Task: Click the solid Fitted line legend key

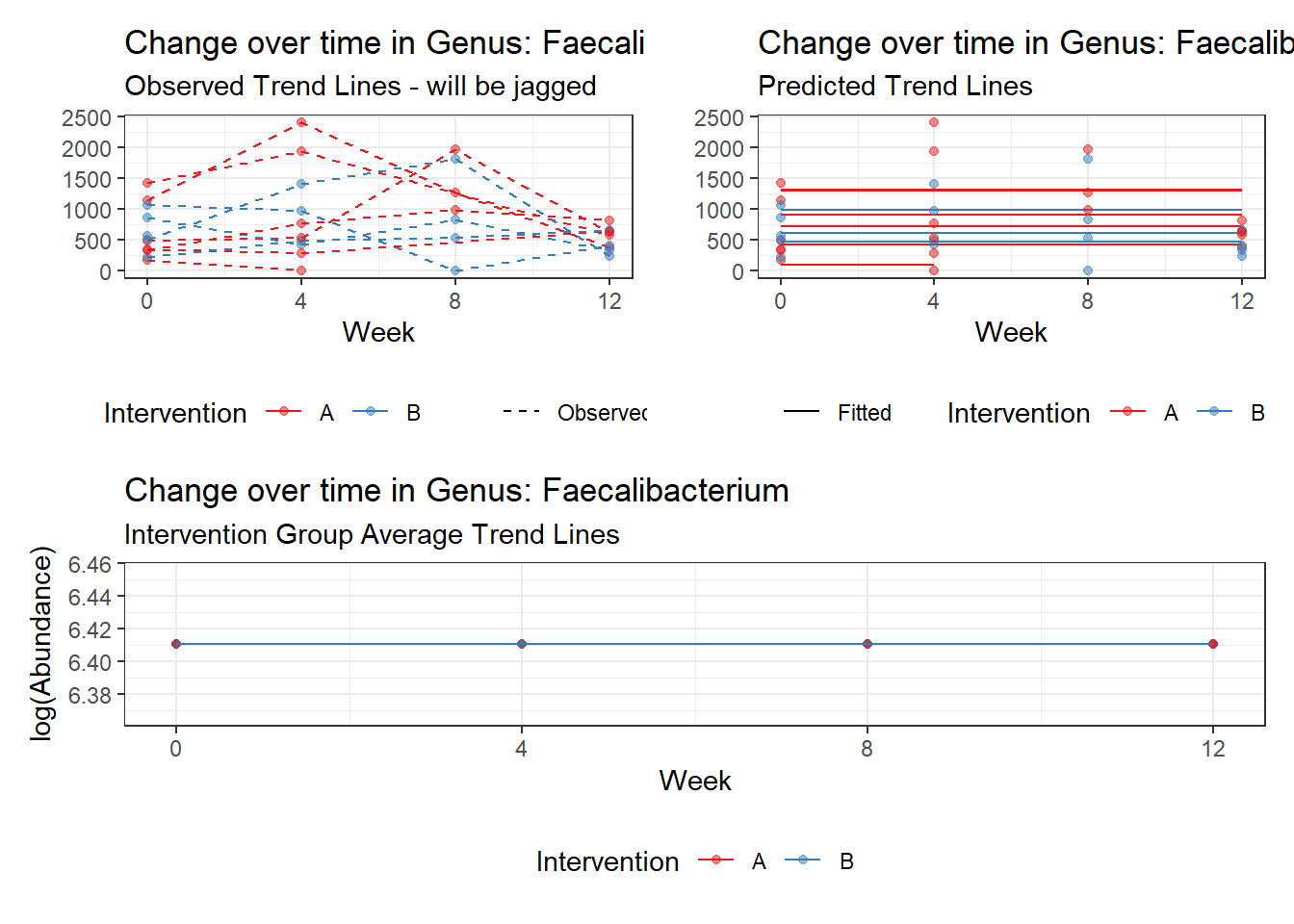Action: coord(801,412)
